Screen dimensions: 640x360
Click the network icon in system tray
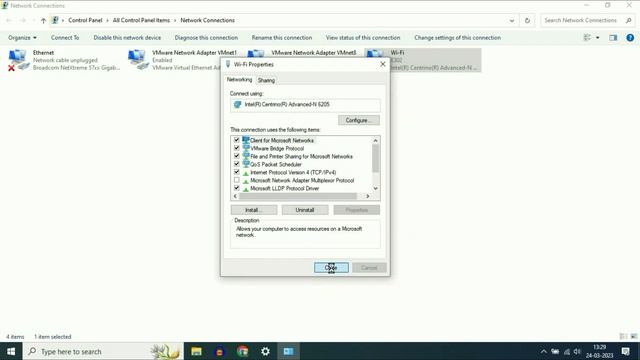point(567,351)
